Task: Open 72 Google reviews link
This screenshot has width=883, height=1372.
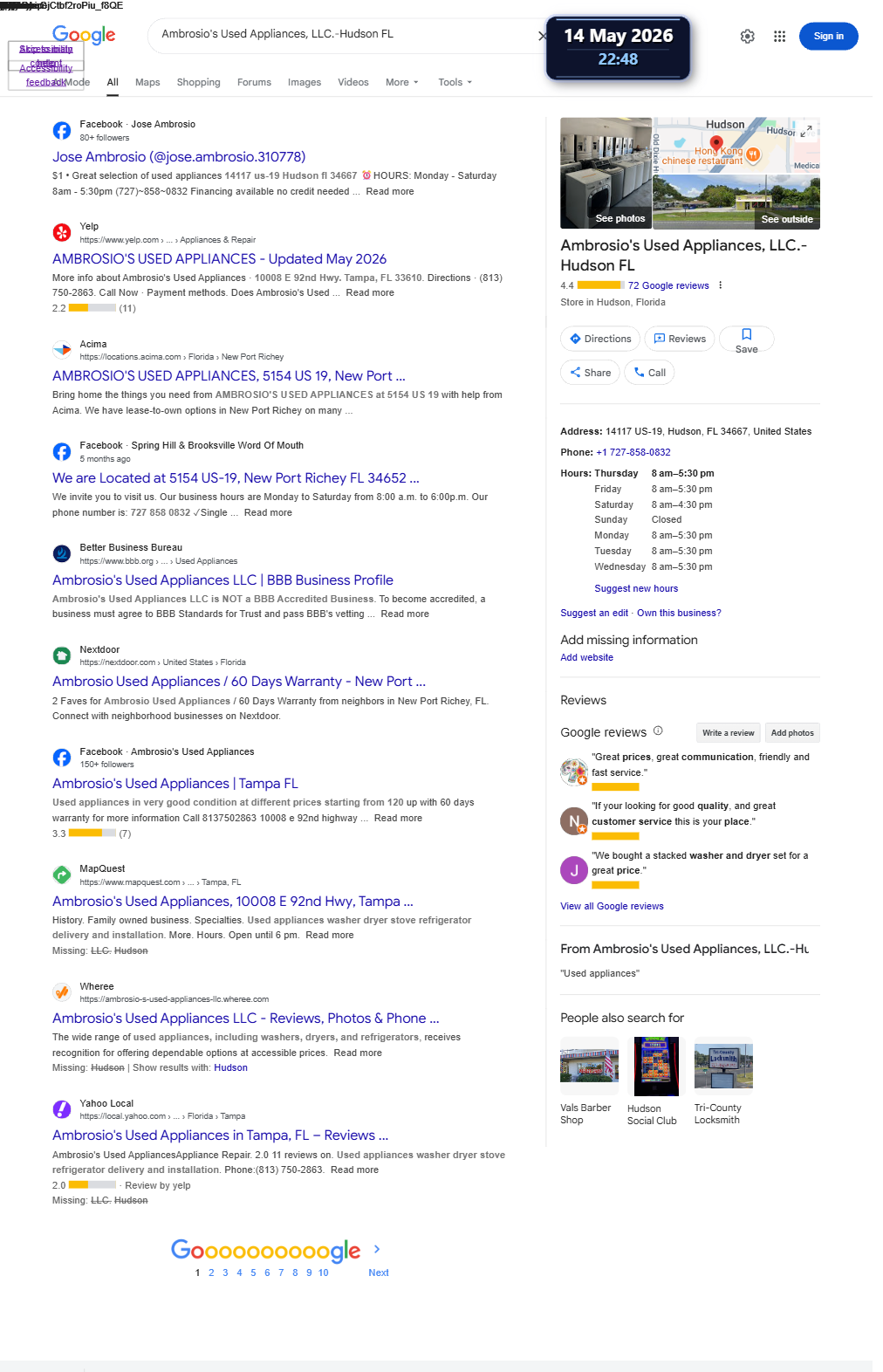Action: coord(668,285)
